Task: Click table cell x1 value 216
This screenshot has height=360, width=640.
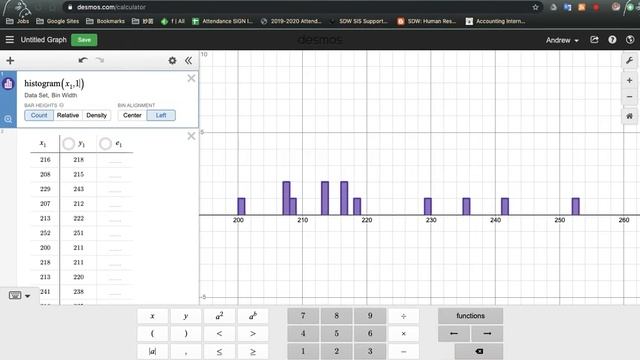Action: click(x=45, y=160)
